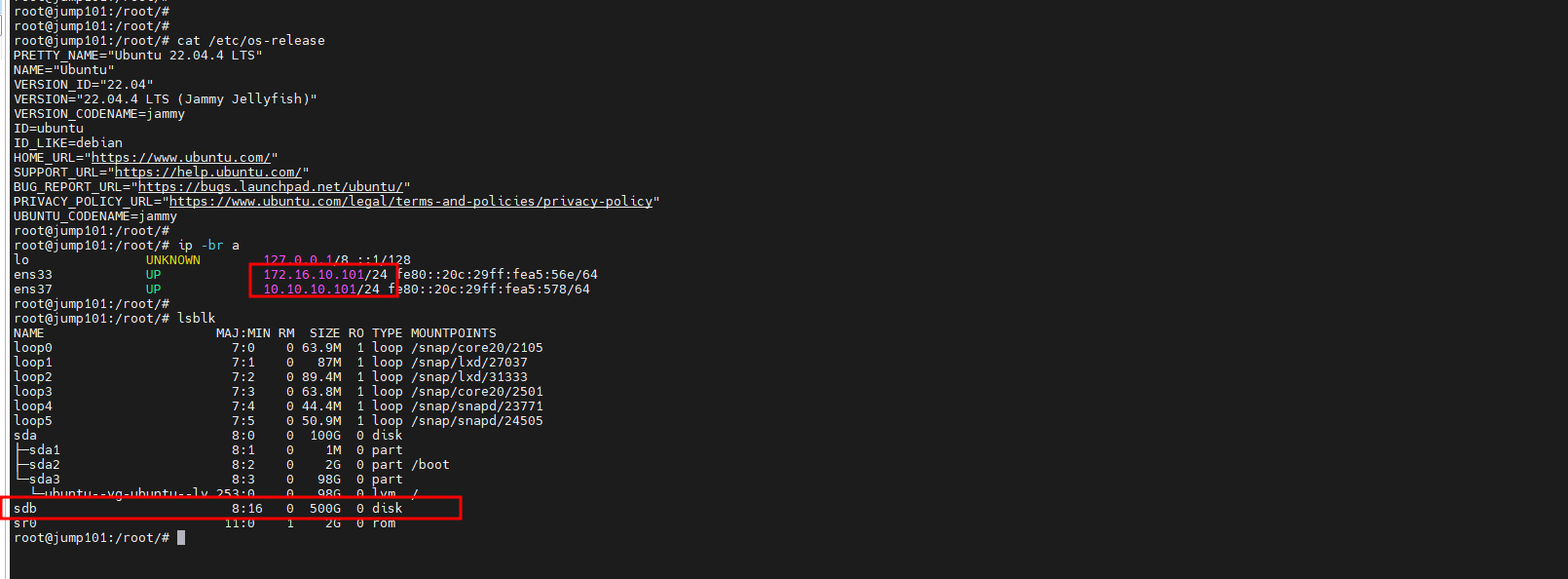Image resolution: width=1568 pixels, height=579 pixels.
Task: Select the sda1 partition in lsblk tree
Action: pyautogui.click(x=45, y=450)
